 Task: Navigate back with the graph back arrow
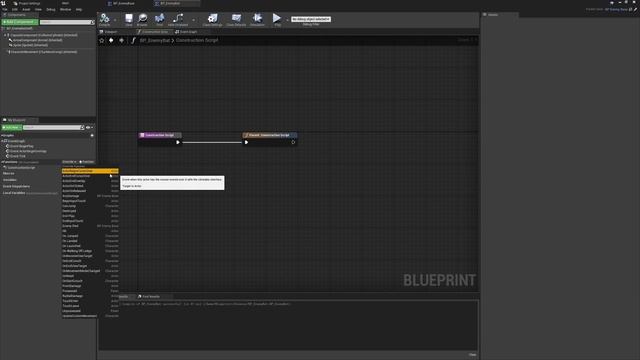pyautogui.click(x=111, y=40)
